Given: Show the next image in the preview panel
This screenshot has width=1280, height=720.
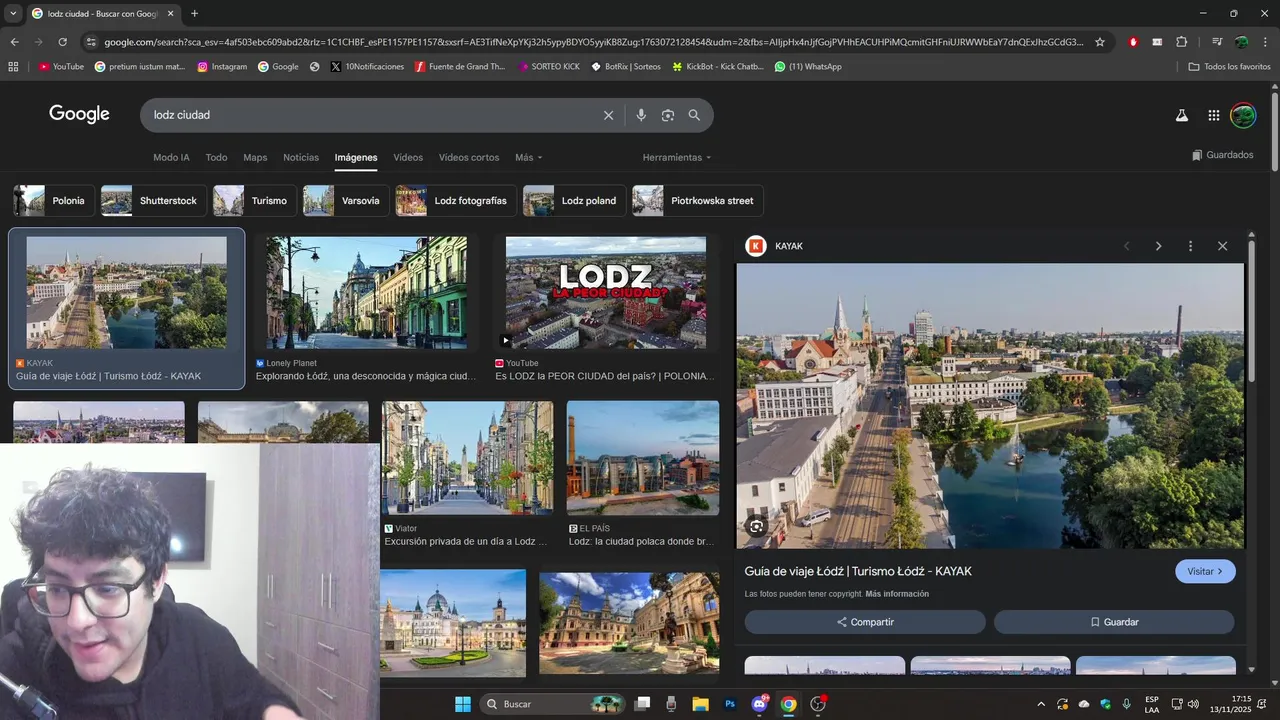Looking at the screenshot, I should (x=1158, y=246).
